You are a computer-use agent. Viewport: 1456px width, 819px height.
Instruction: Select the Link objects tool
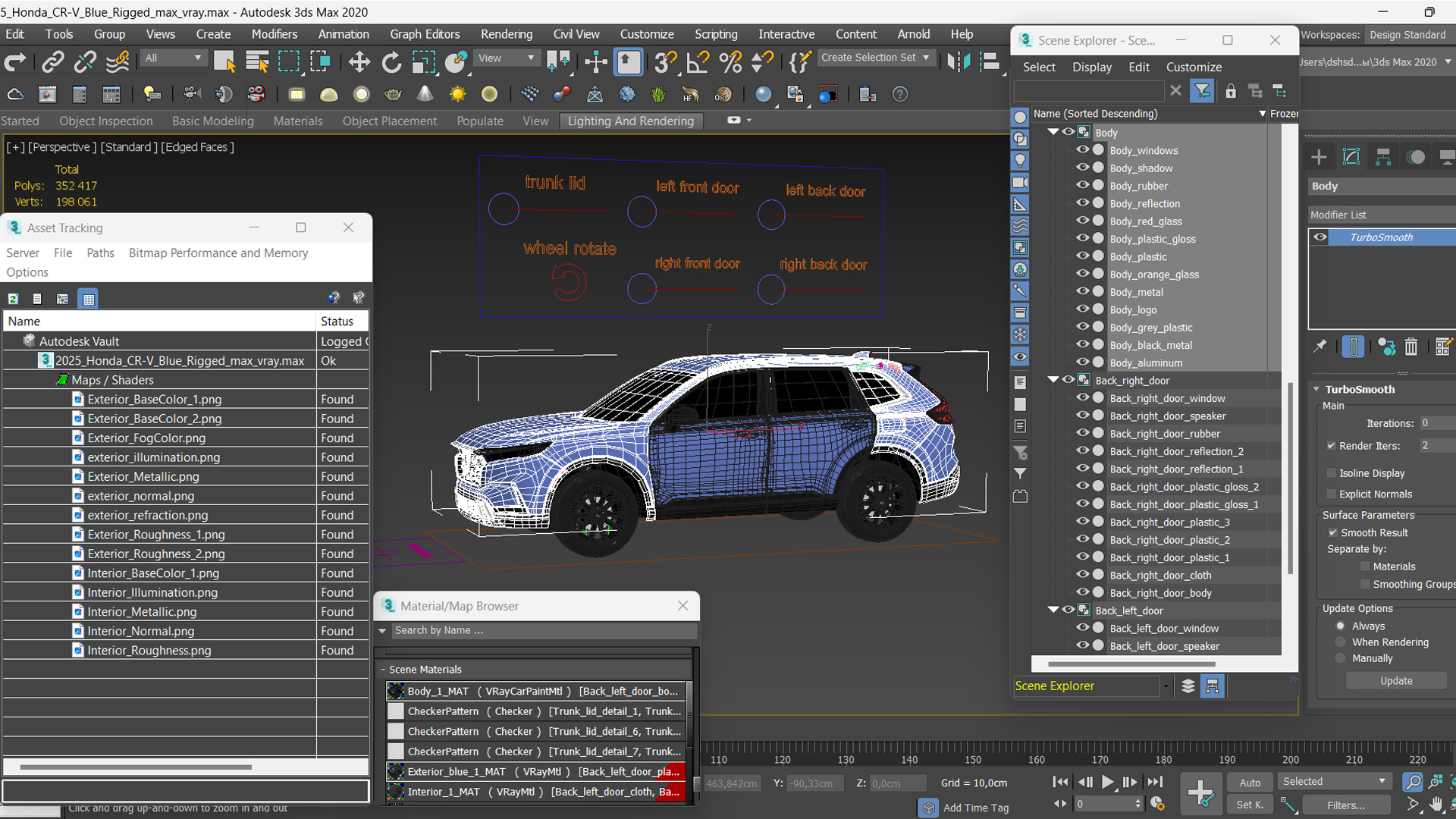tap(52, 62)
